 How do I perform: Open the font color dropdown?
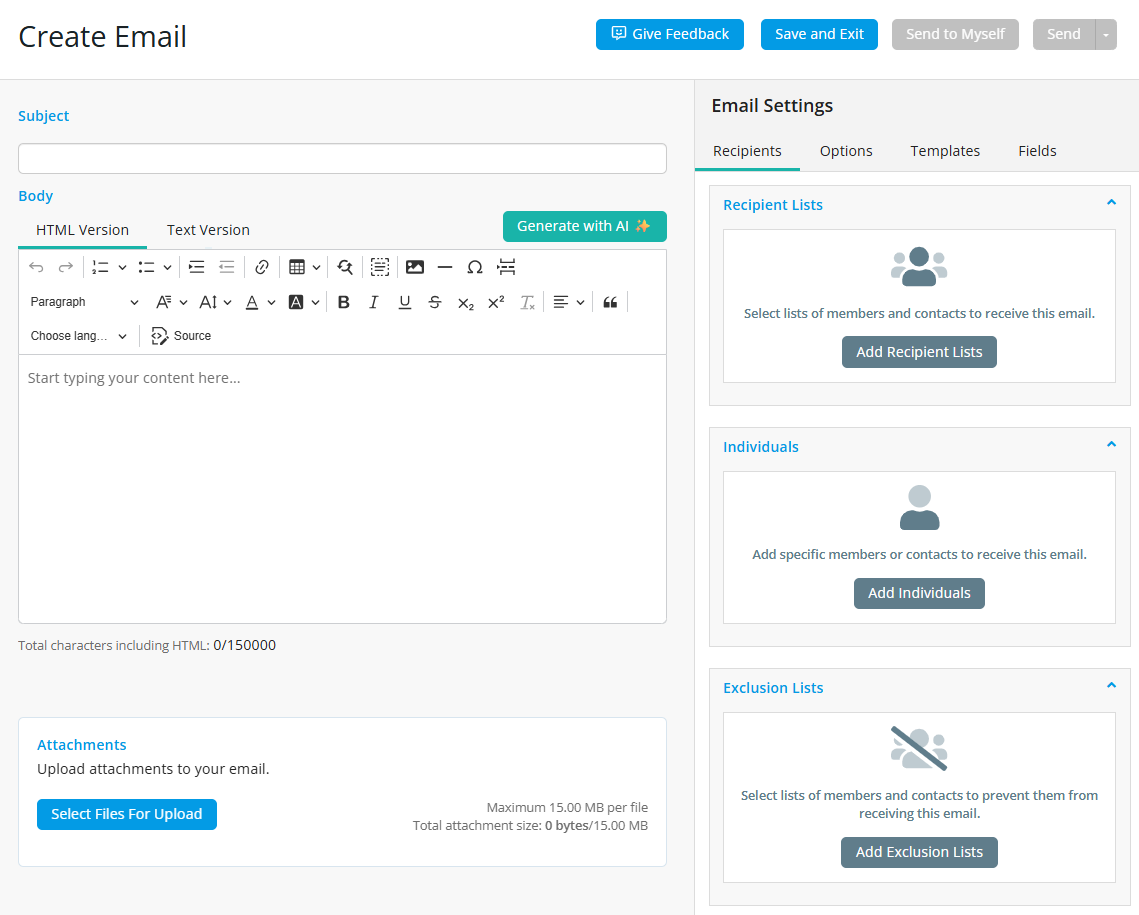point(260,302)
